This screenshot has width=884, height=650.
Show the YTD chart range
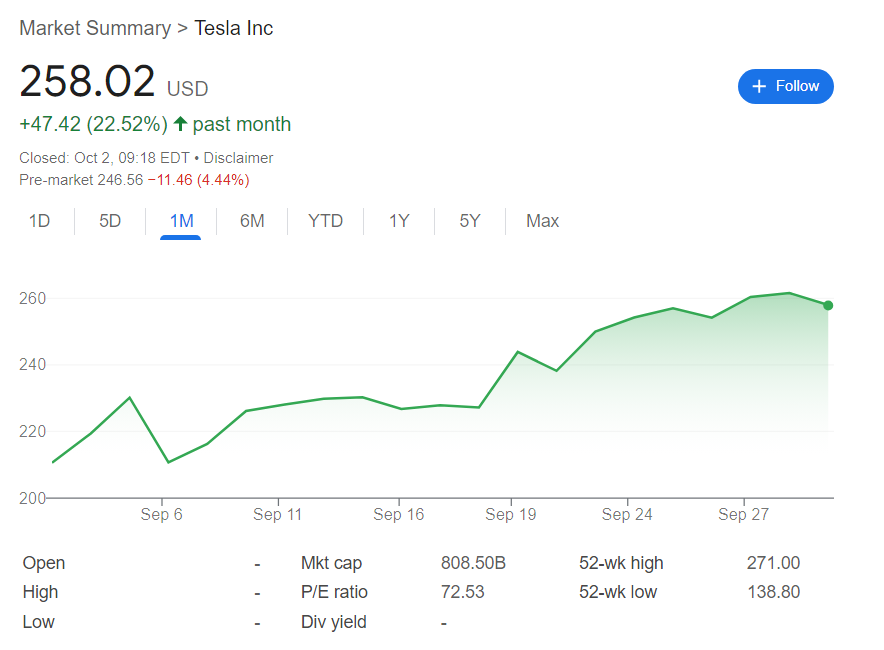click(x=325, y=221)
